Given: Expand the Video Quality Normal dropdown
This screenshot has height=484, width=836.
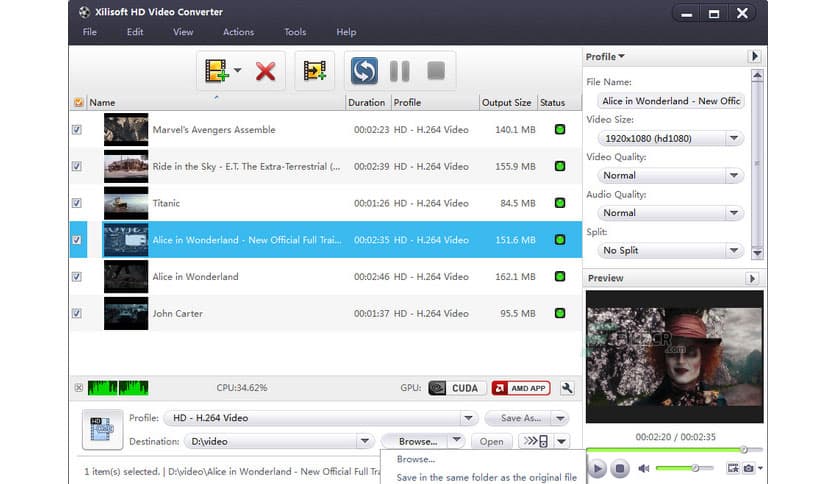Looking at the screenshot, I should 734,175.
